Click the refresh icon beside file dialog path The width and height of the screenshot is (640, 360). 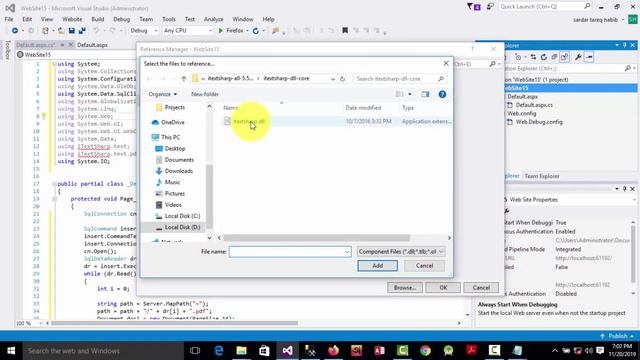click(342, 79)
